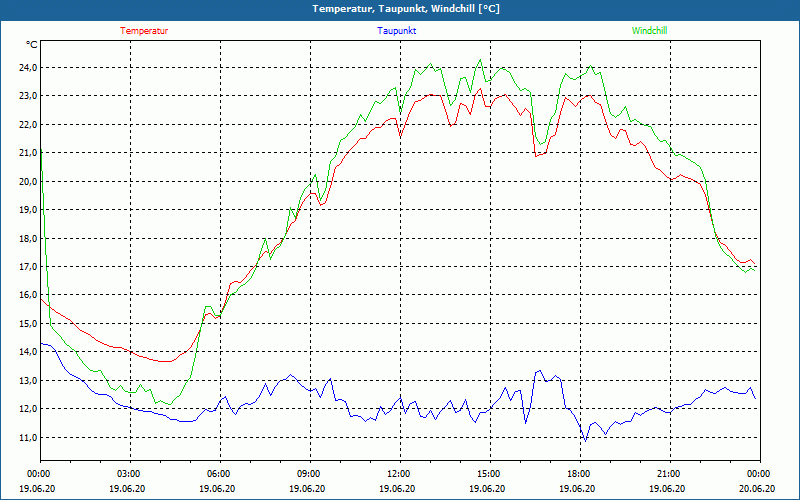This screenshot has width=800, height=500.
Task: Click the 19,0 y-axis value
Action: [26, 210]
